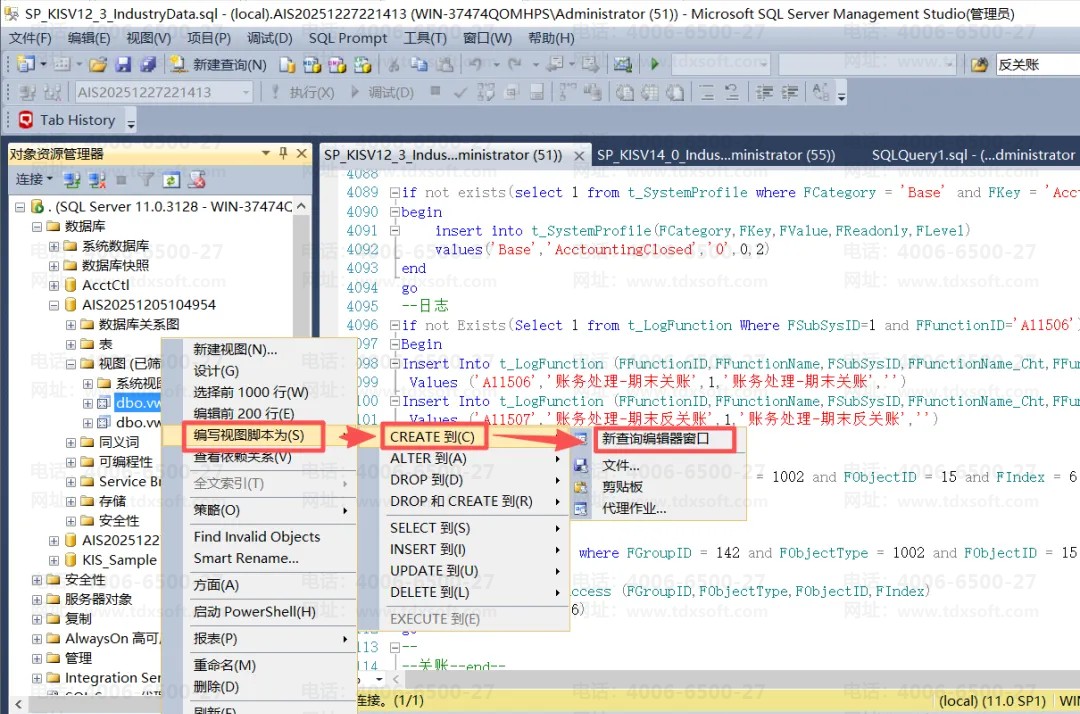Open the 工具(T) menu

pyautogui.click(x=424, y=38)
